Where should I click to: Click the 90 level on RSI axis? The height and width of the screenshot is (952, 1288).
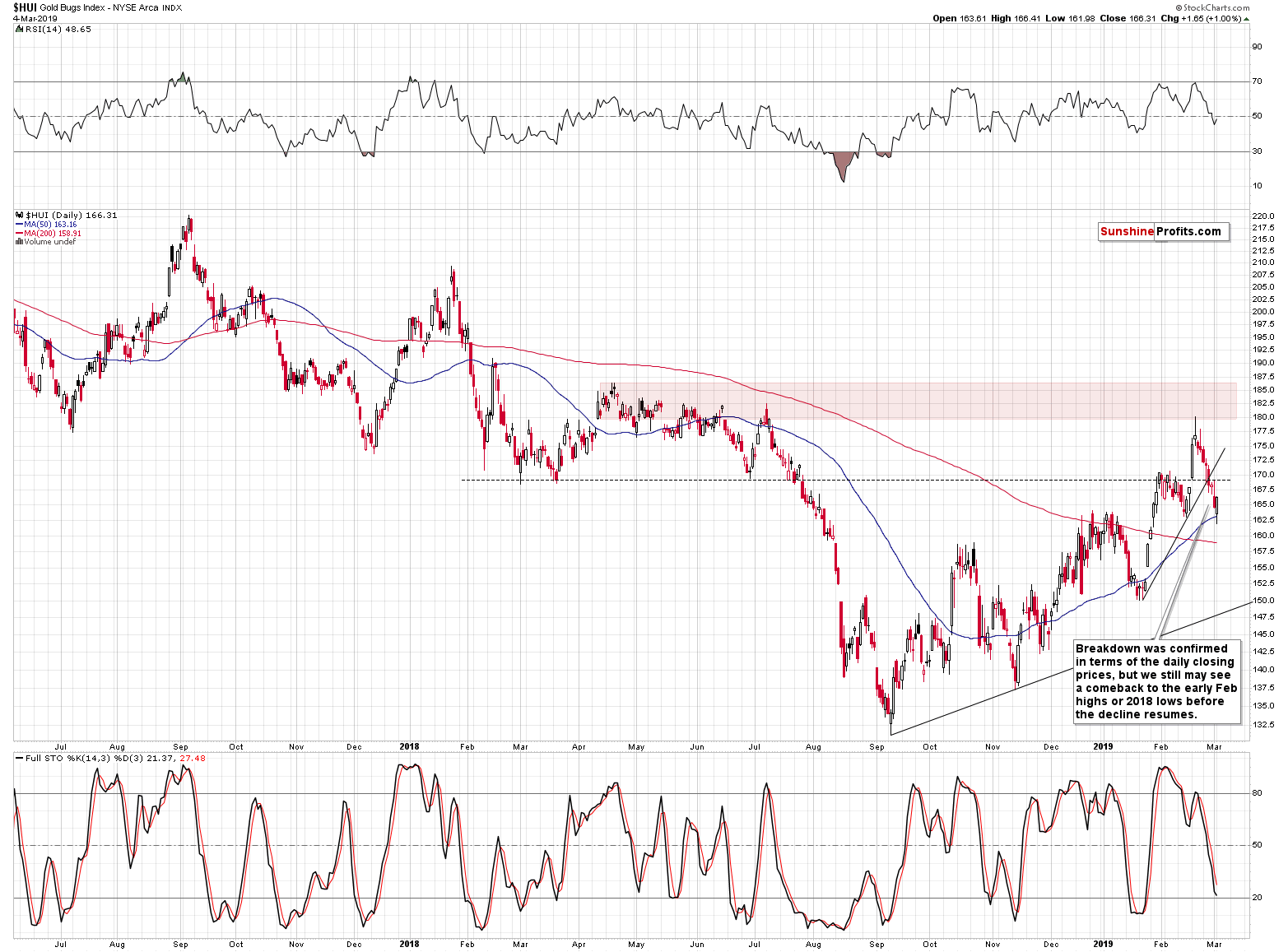pos(1257,46)
